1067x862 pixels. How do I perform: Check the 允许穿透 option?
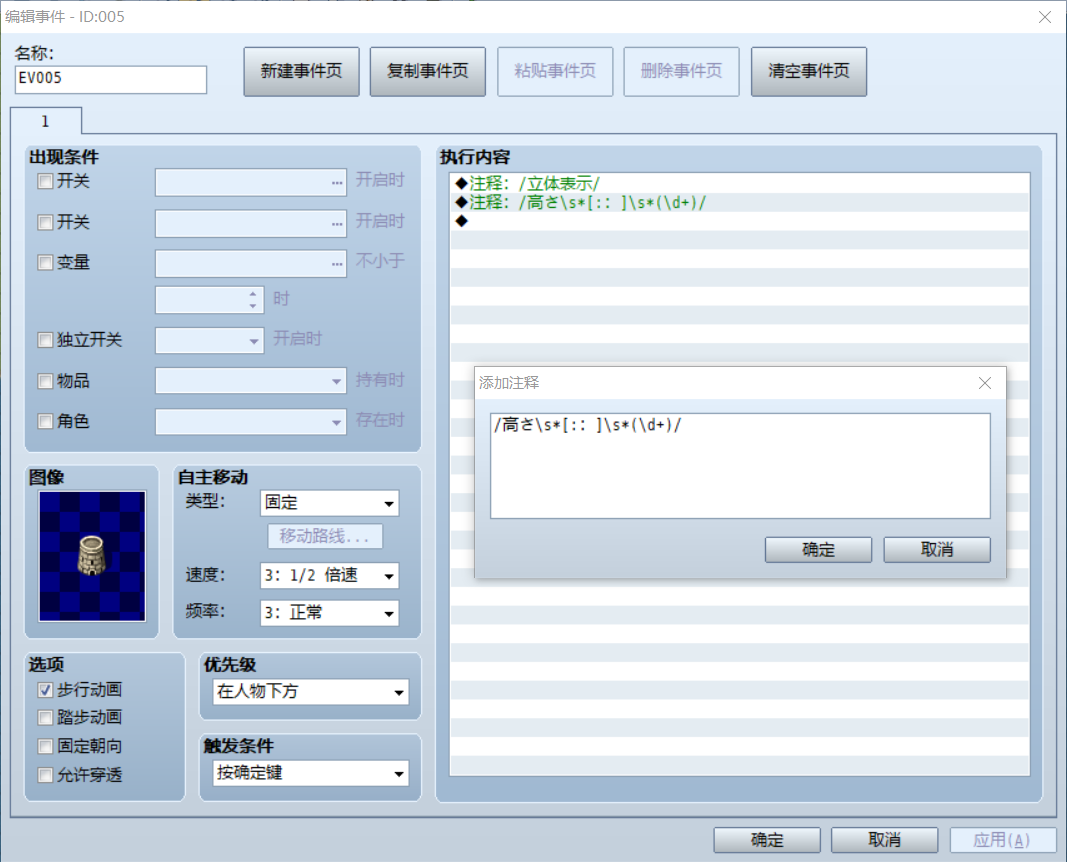[x=45, y=775]
